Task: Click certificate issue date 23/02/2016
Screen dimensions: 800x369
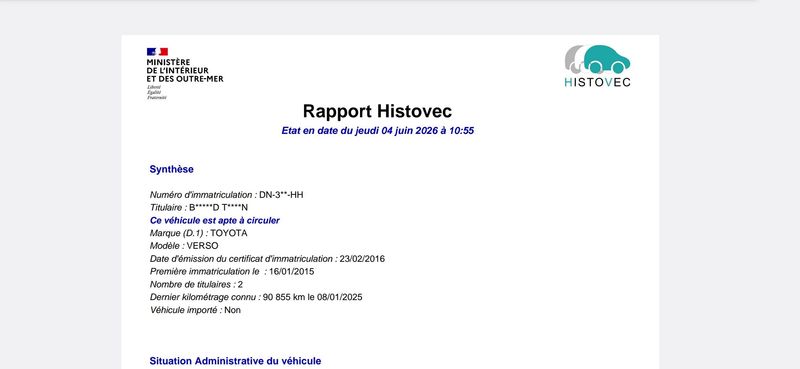Action: (x=362, y=259)
